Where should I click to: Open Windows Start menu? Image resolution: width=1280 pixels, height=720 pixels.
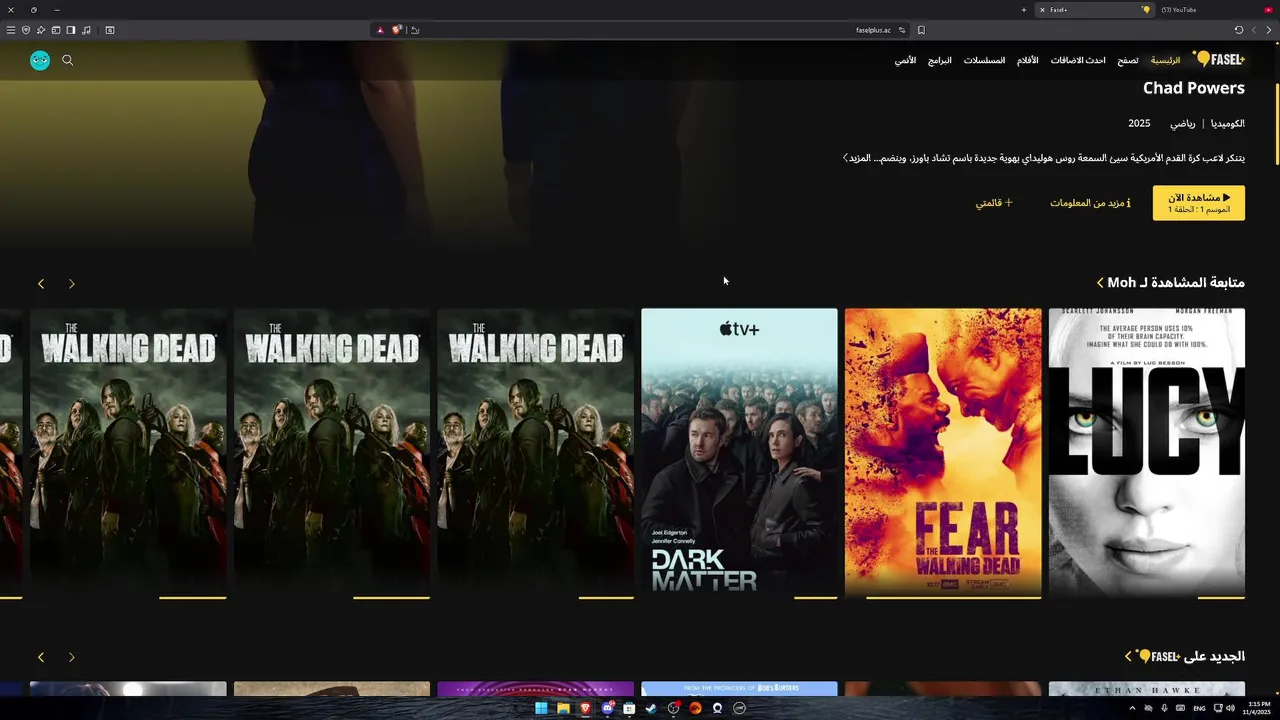(x=541, y=708)
